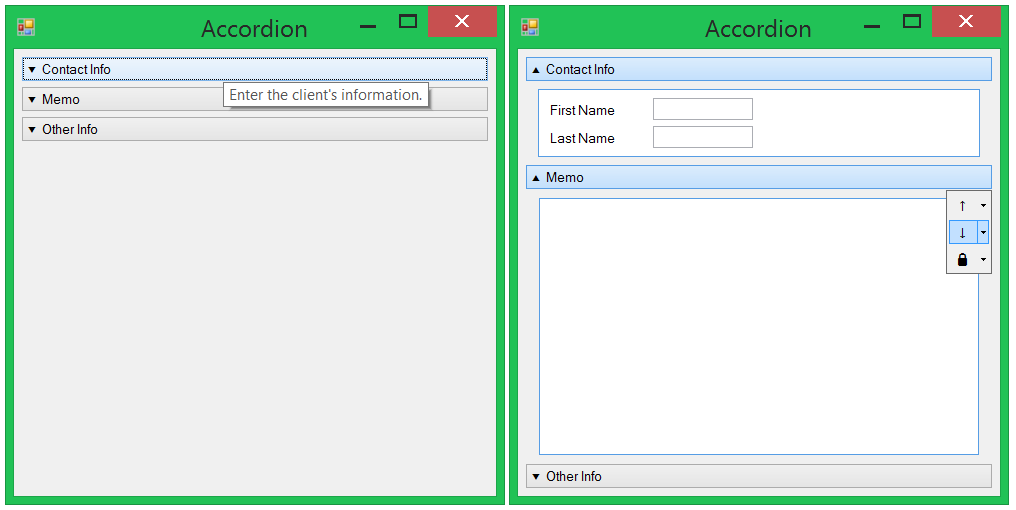Click the up arrow move icon
Viewport: 1016px width, 510px height.
[x=963, y=205]
